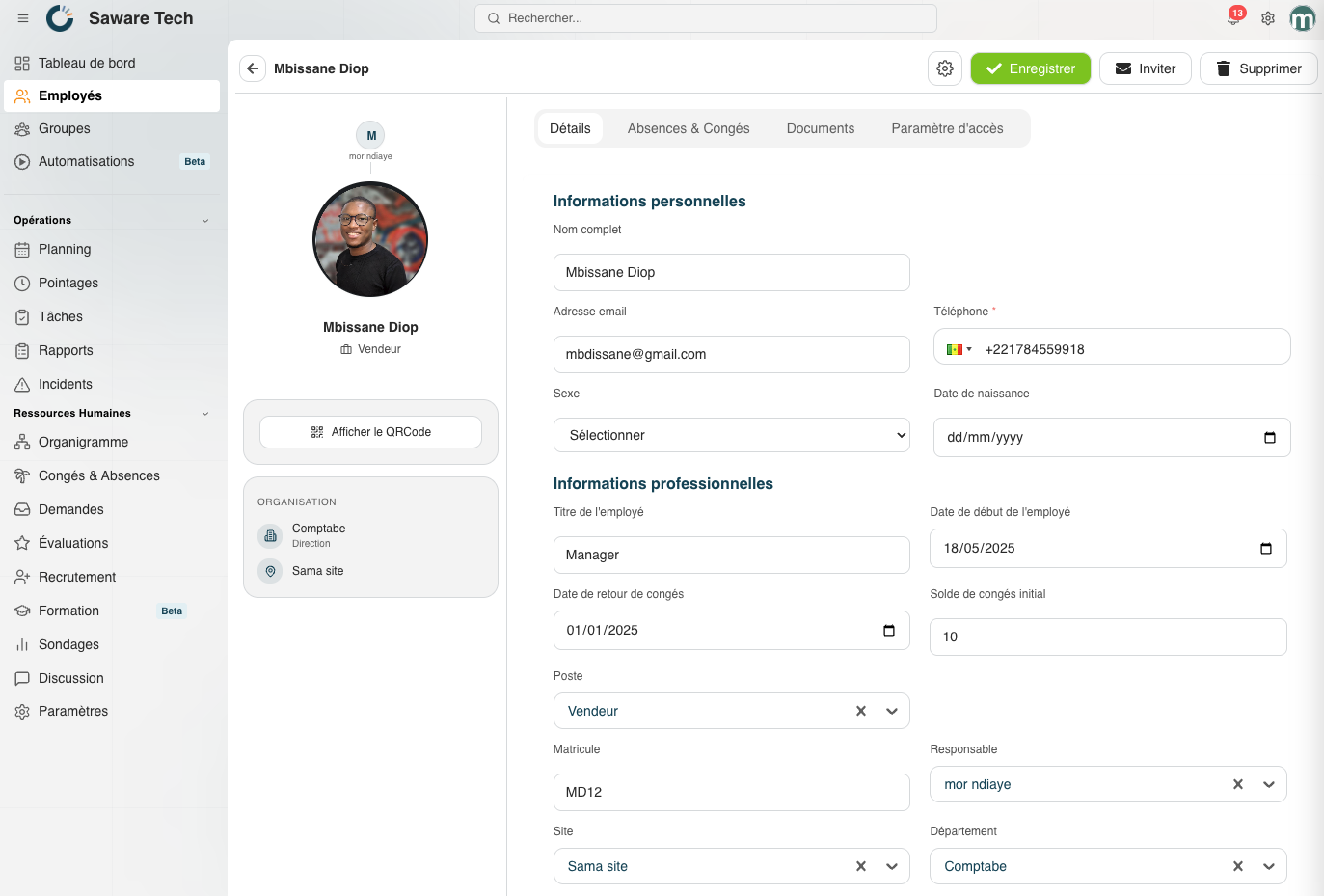Open Discussion in the sidebar
Screen dimensions: 1324x896
[x=112, y=678]
